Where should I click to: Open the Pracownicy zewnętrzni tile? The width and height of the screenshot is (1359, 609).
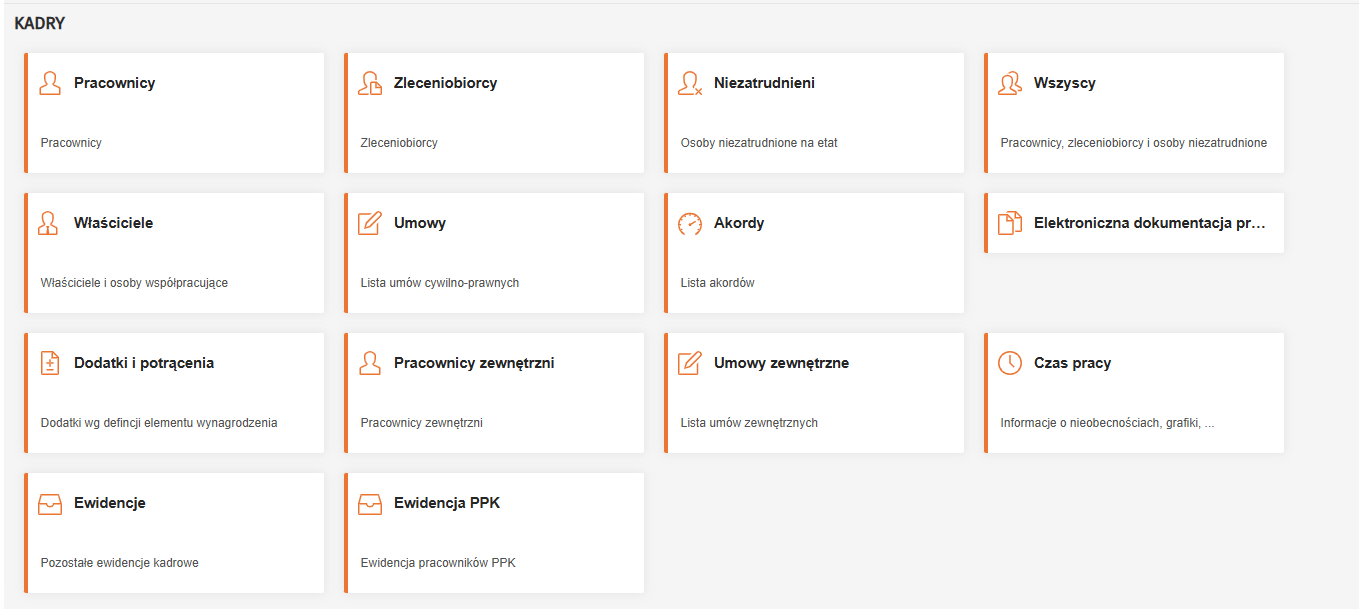(473, 363)
